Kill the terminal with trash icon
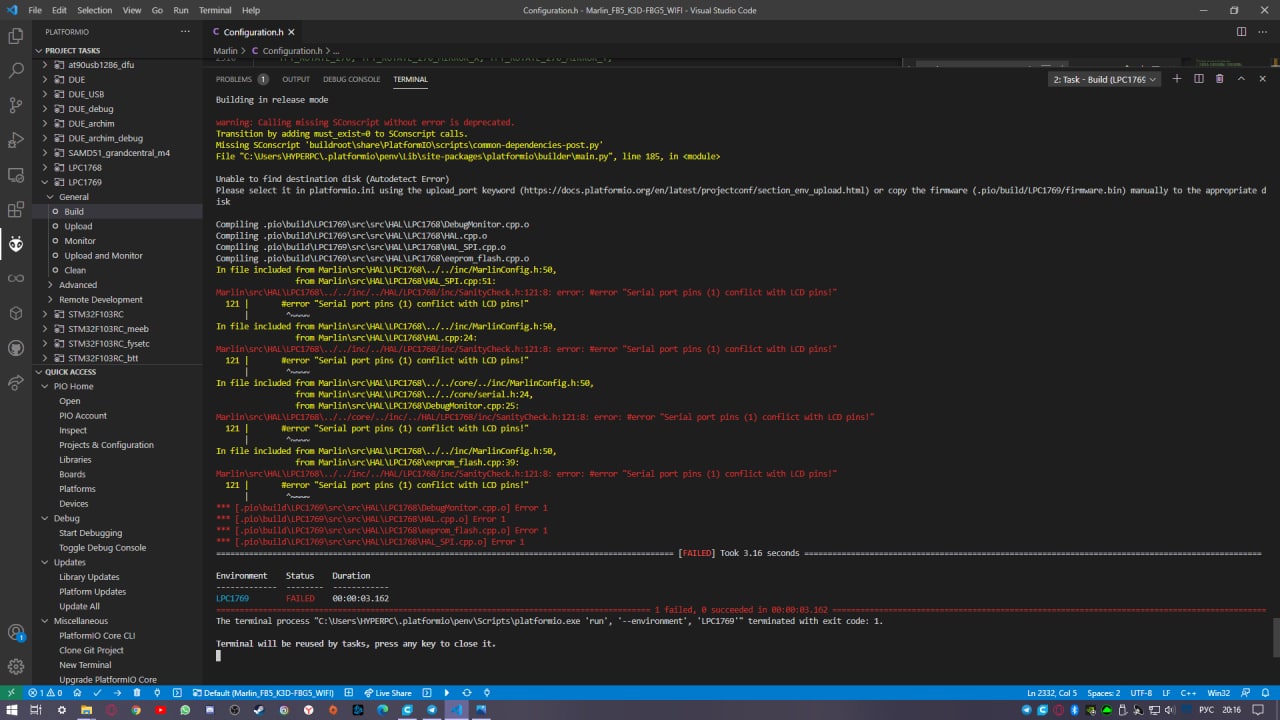The width and height of the screenshot is (1280, 720). [x=1220, y=79]
